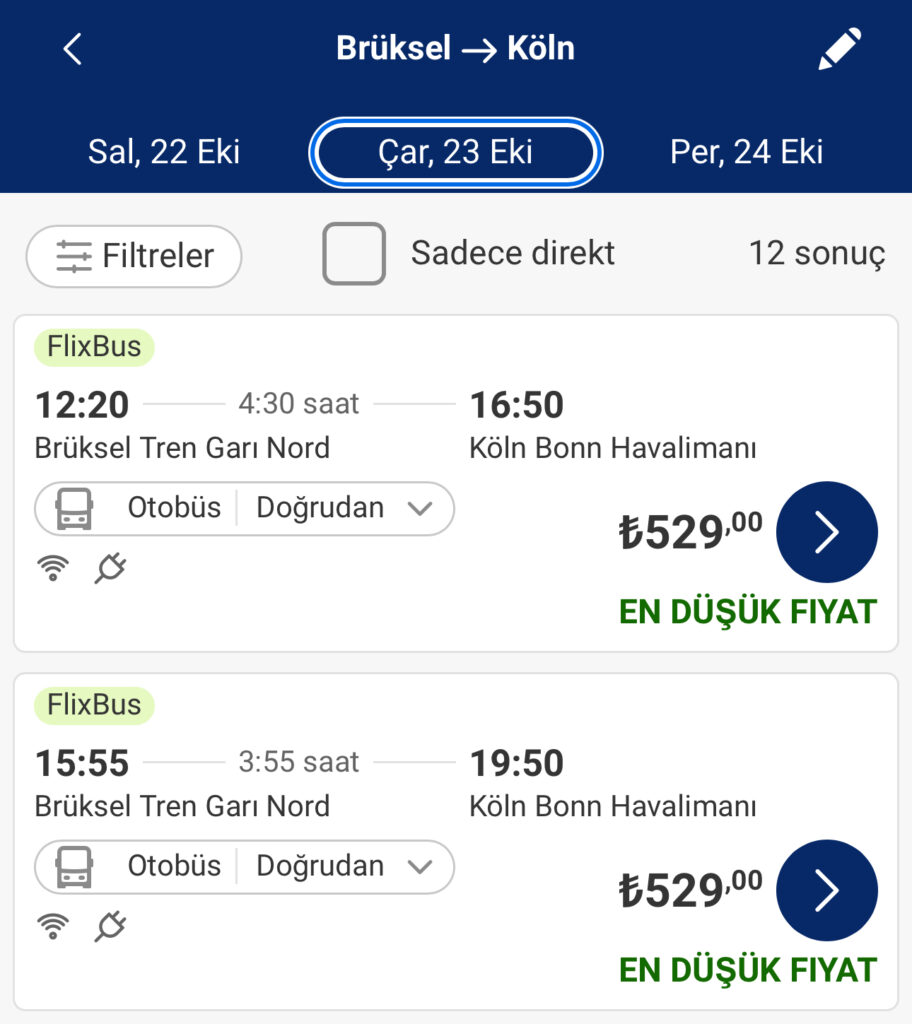Select the Sal, 22 Eki date tab

(x=164, y=152)
